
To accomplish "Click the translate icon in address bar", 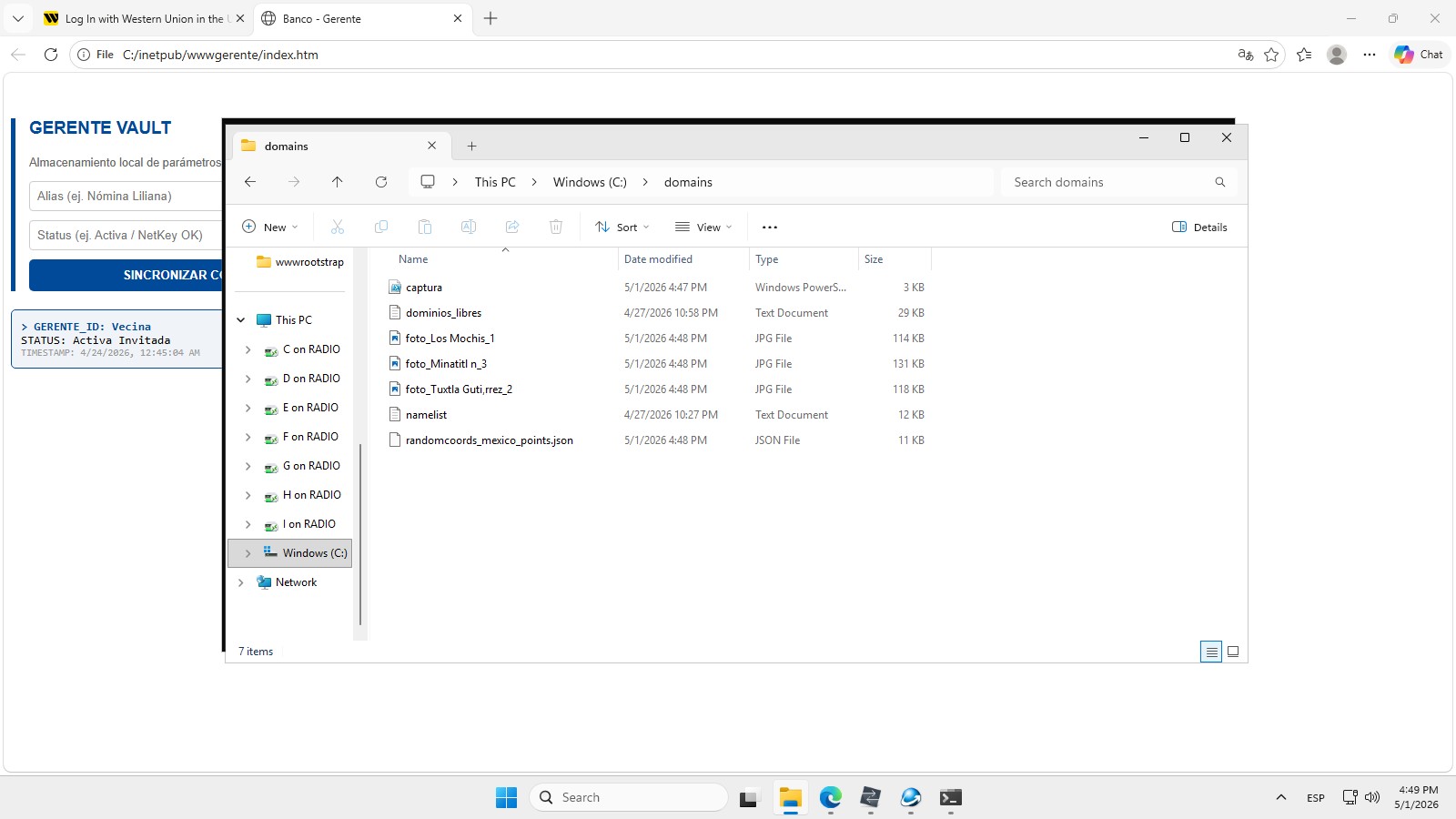I will [1246, 55].
